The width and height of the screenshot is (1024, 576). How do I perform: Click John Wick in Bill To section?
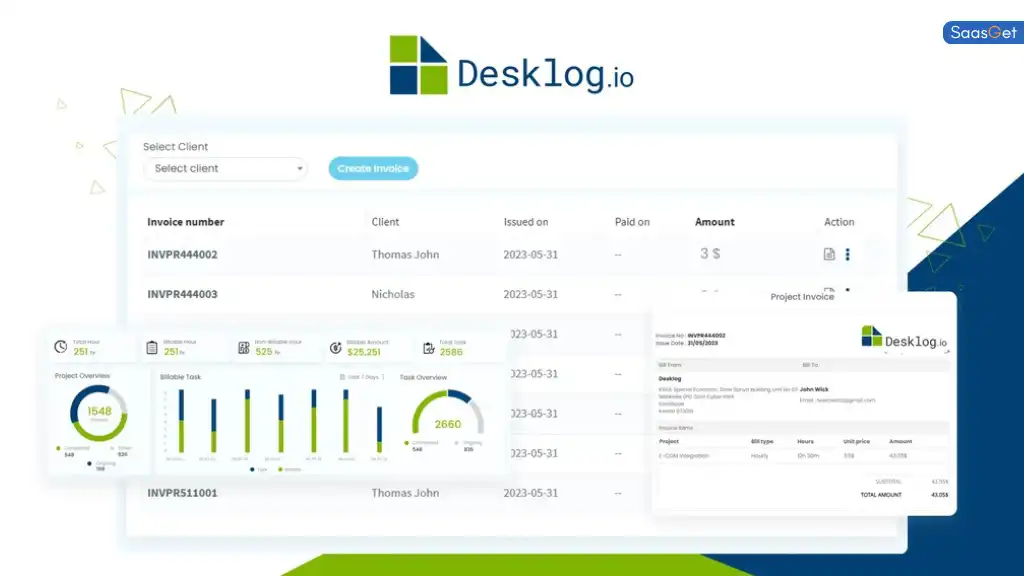[x=814, y=389]
